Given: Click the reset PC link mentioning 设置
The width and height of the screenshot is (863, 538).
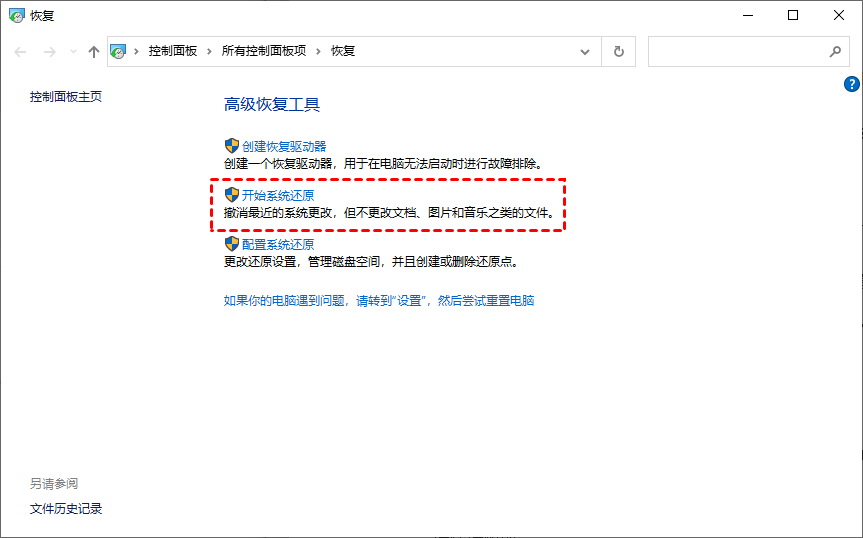Looking at the screenshot, I should pos(378,300).
